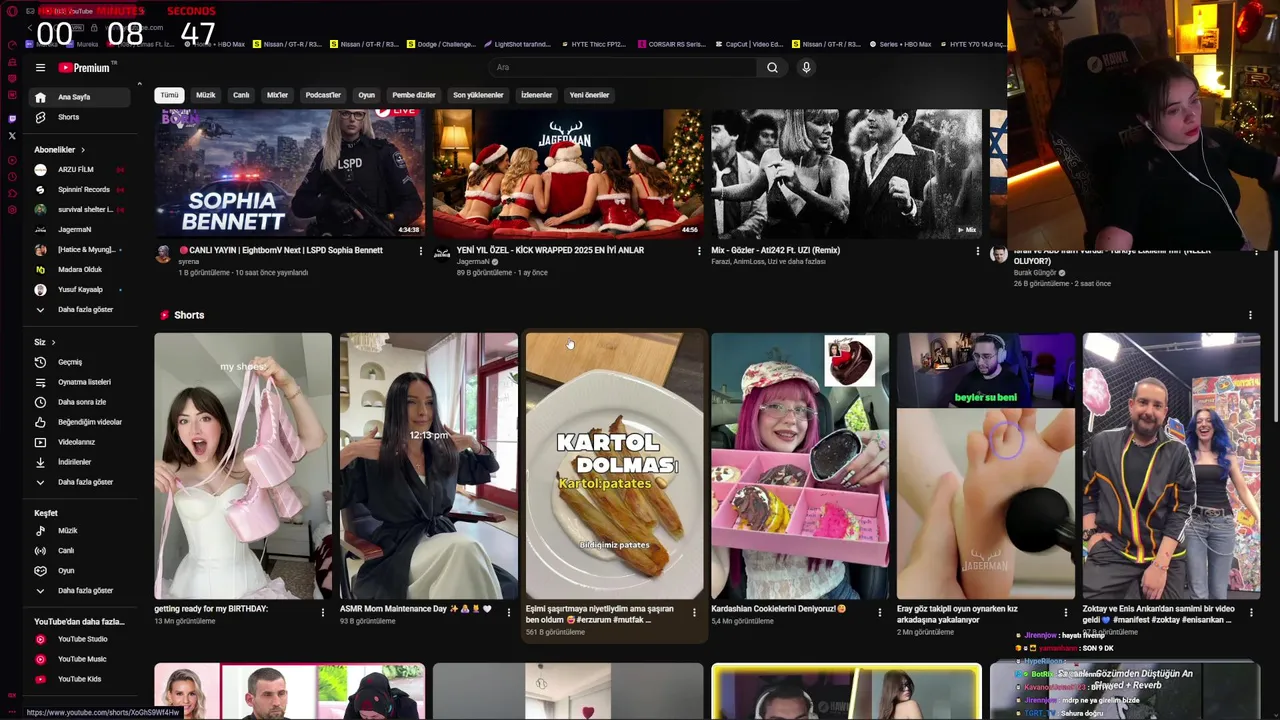Select the Müzik filter chip

coord(206,95)
